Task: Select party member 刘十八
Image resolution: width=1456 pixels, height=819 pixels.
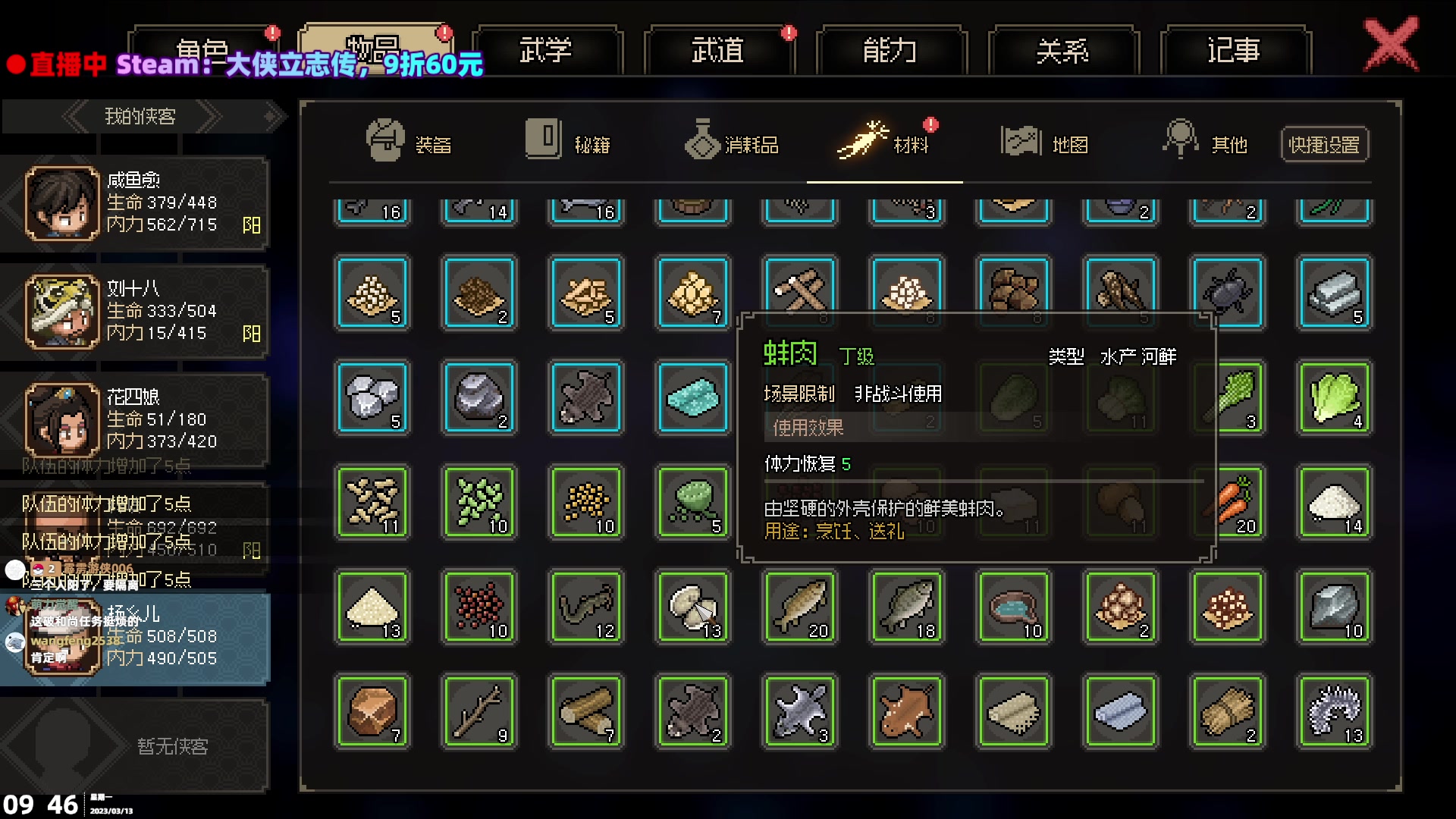Action: click(x=135, y=311)
